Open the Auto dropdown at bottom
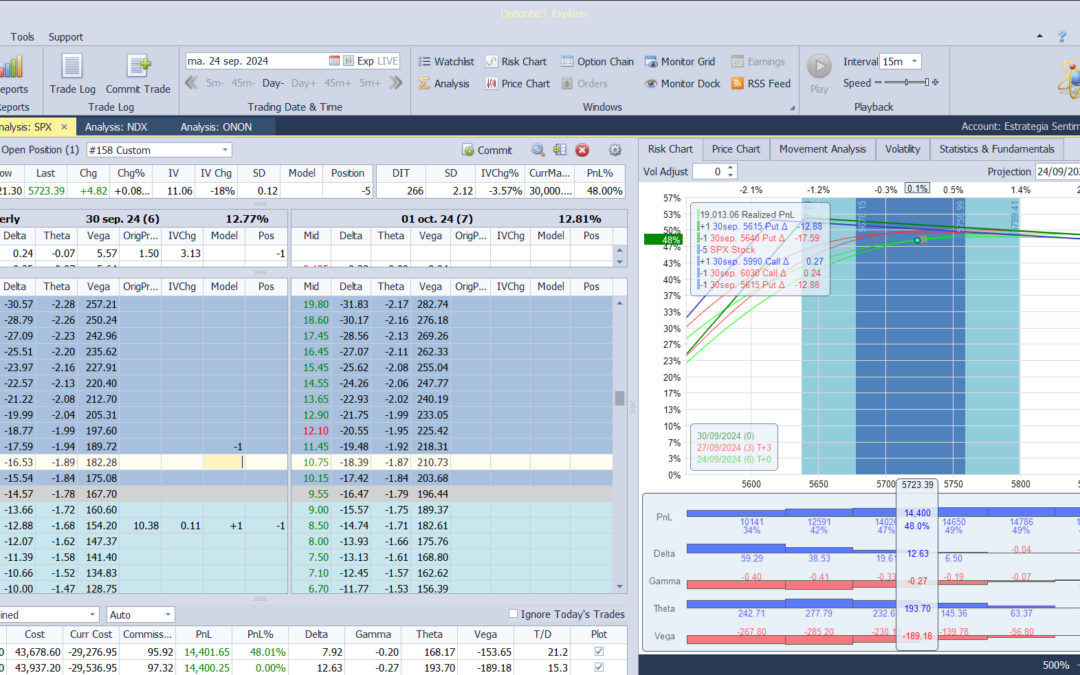The width and height of the screenshot is (1080, 675). tap(166, 614)
